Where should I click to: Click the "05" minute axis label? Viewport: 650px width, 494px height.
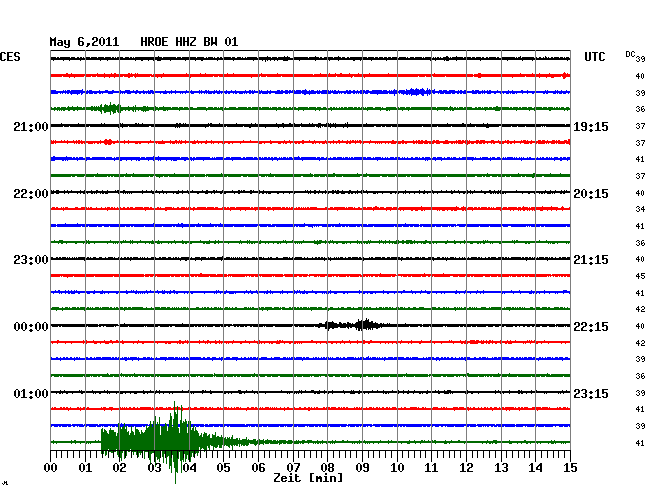click(223, 468)
